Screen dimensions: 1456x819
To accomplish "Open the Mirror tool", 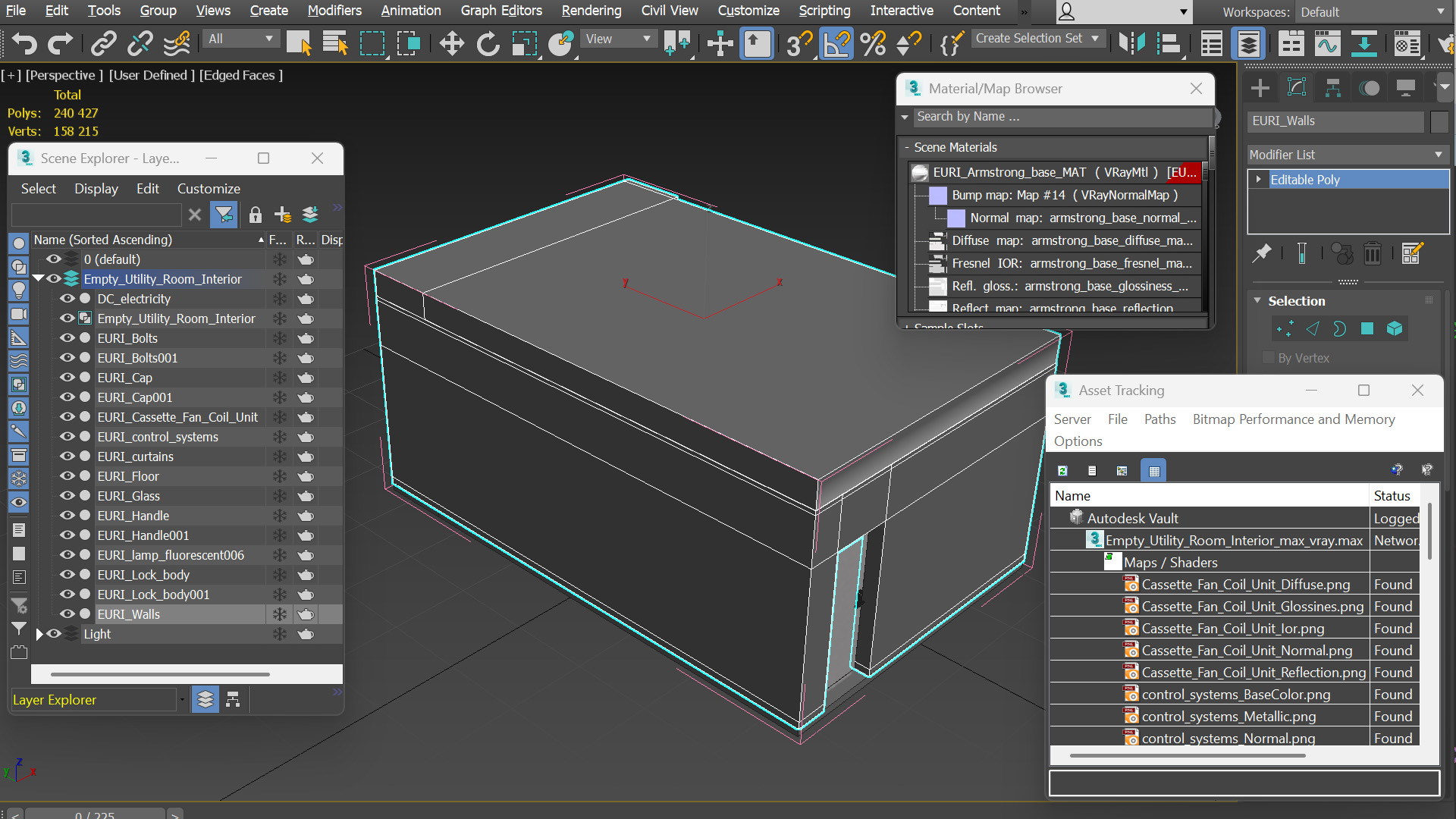I will [x=1132, y=44].
